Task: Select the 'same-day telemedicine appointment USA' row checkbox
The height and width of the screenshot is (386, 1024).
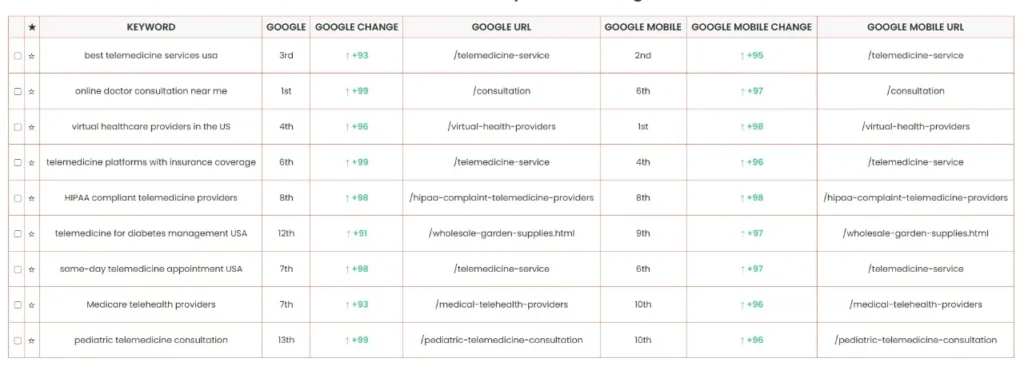Action: [18, 270]
